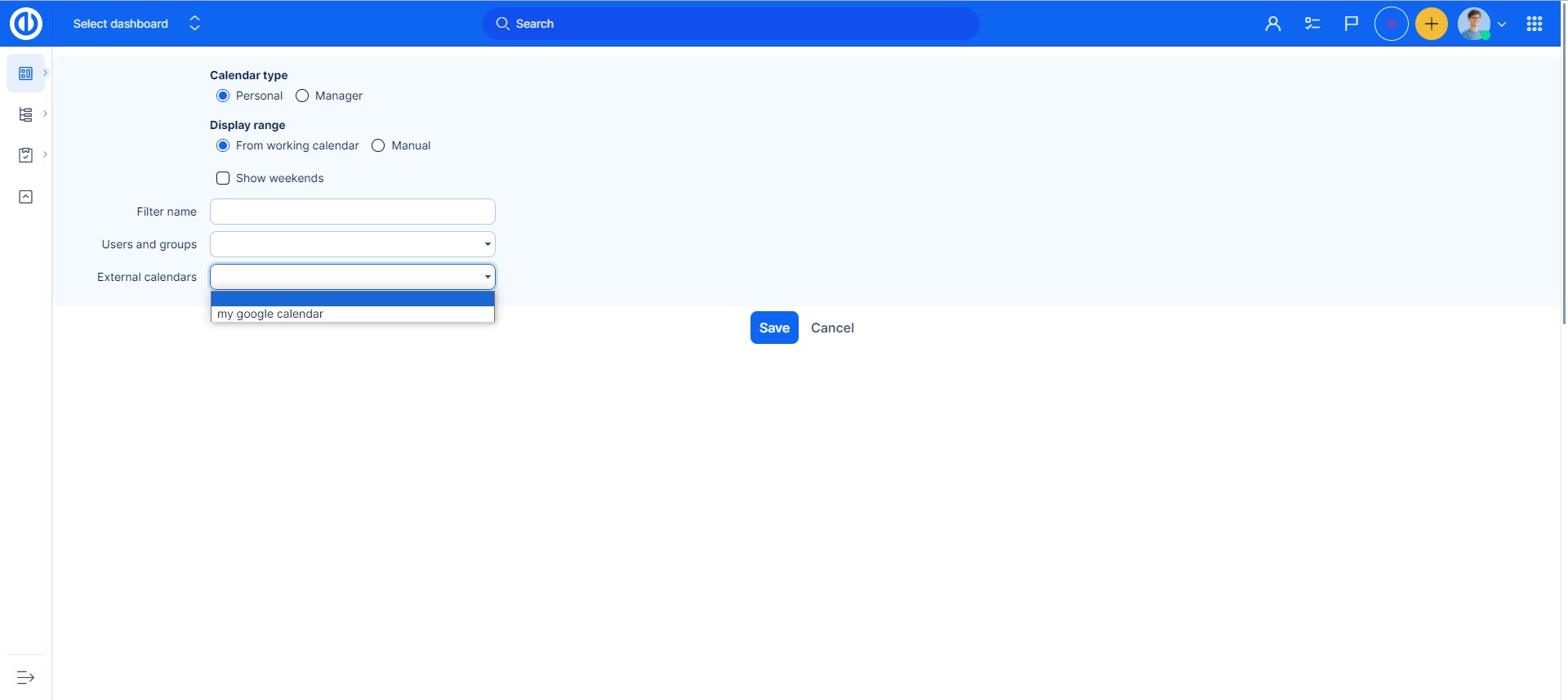Open the task checklist icon in top bar
Viewport: 1568px width, 700px height.
pos(1312,24)
